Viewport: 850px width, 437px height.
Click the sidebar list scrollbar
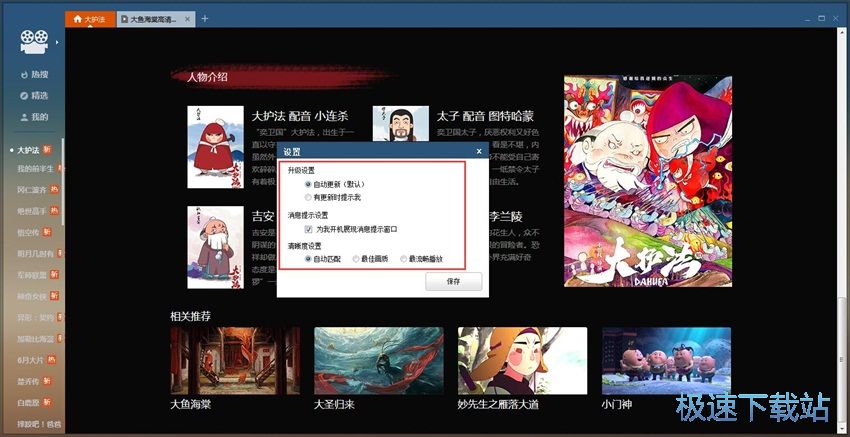(x=63, y=182)
